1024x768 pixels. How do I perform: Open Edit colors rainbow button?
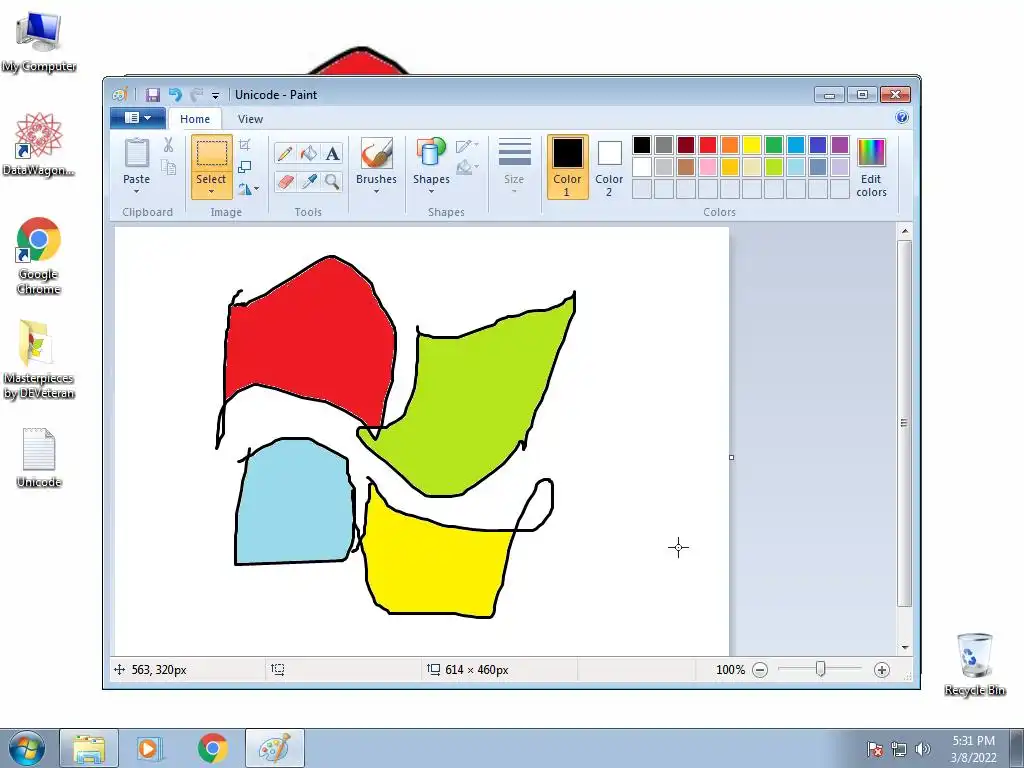pyautogui.click(x=871, y=167)
